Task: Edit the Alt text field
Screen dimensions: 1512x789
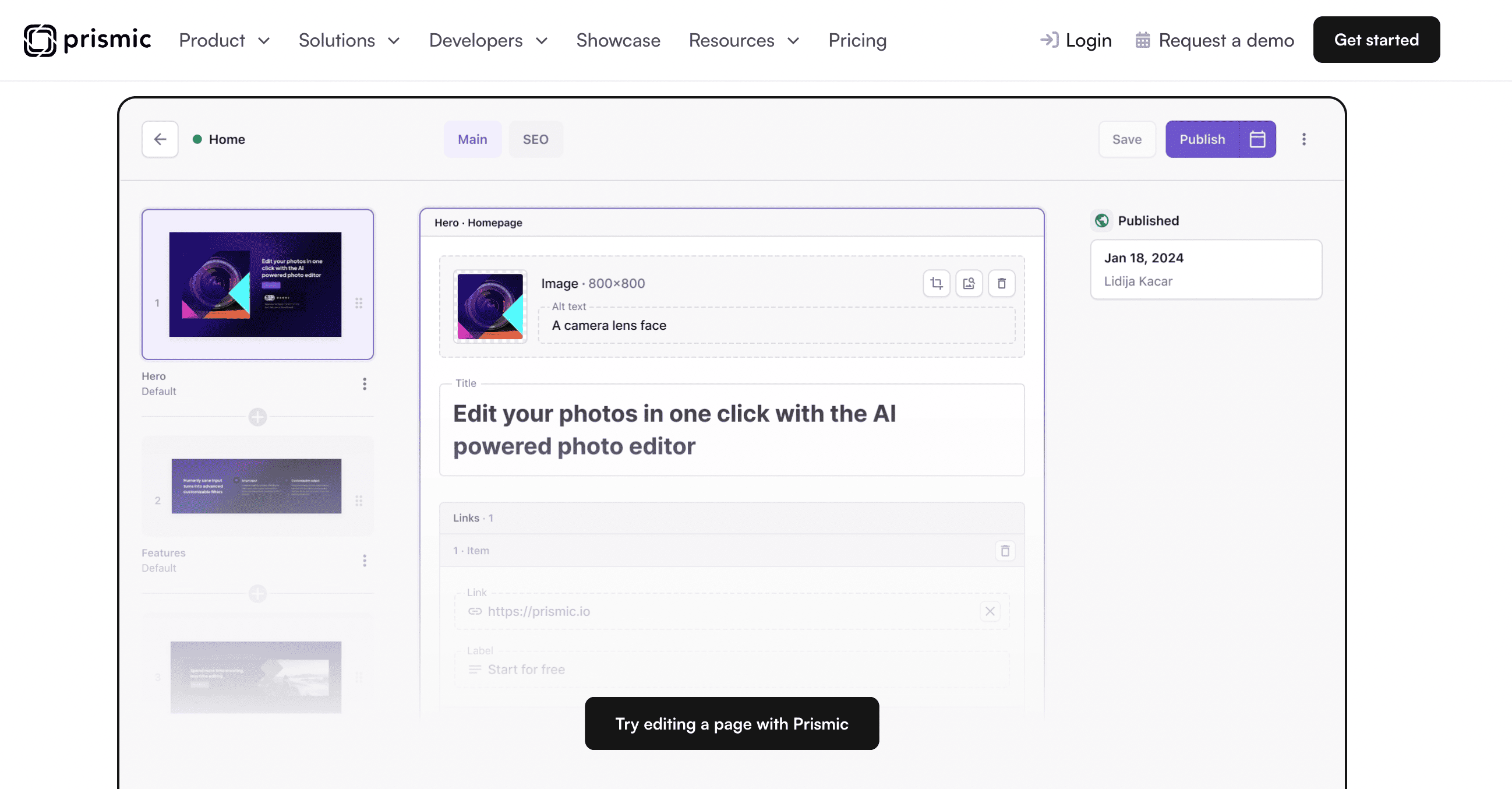Action: click(x=776, y=325)
